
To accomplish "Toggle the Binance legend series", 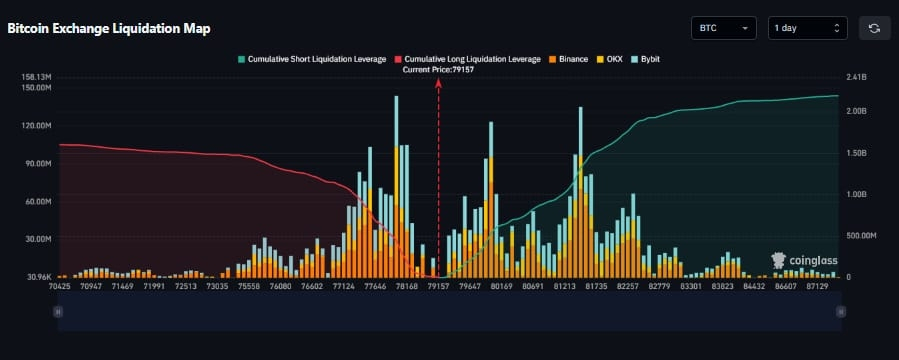I will pos(568,59).
